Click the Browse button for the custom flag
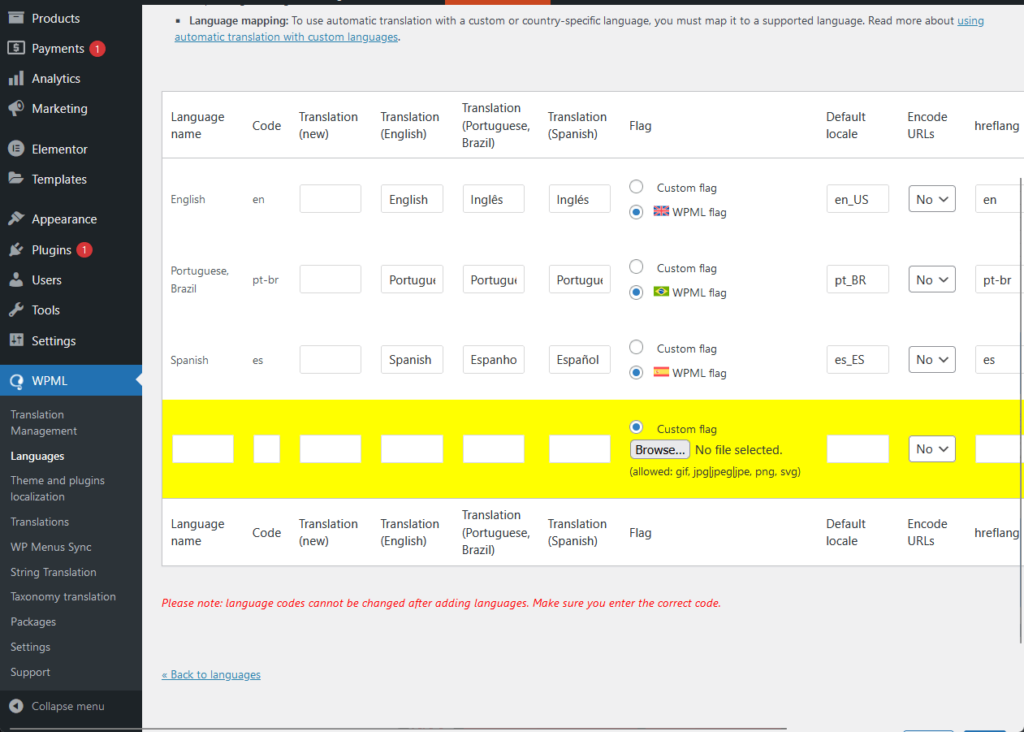1024x732 pixels. (659, 449)
